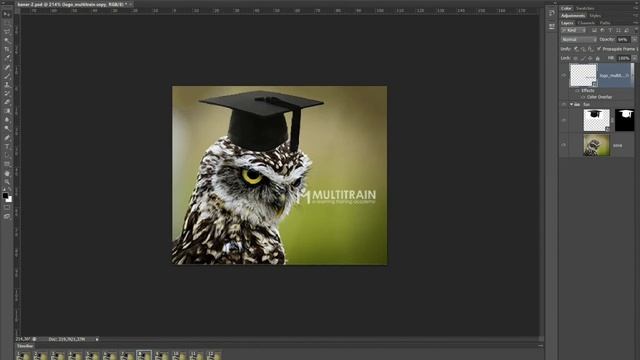Select the Blur tool
Viewport: 640px width, 360px height.
[x=7, y=120]
